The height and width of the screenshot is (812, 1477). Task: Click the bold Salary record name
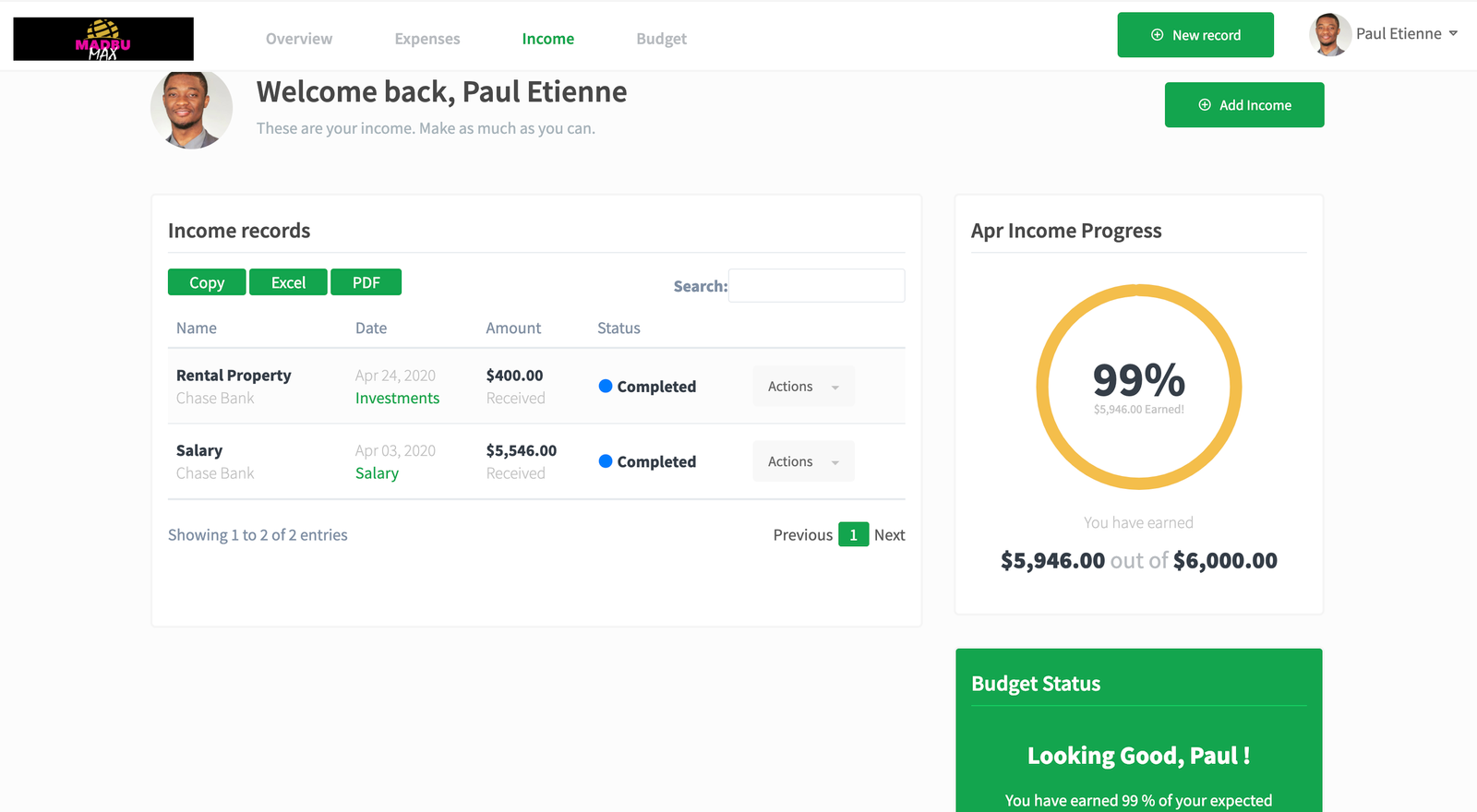coord(199,450)
